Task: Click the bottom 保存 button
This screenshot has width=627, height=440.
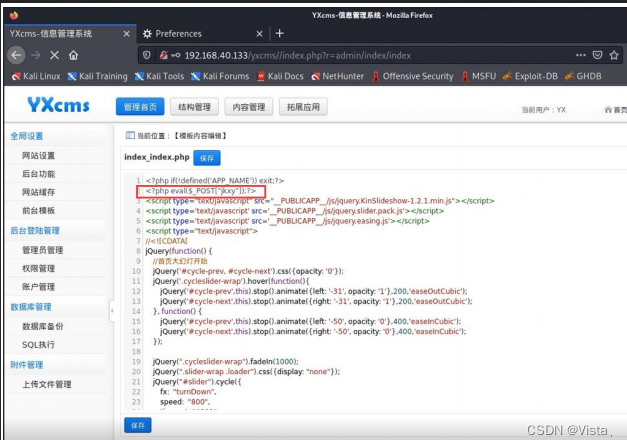Action: tap(138, 425)
